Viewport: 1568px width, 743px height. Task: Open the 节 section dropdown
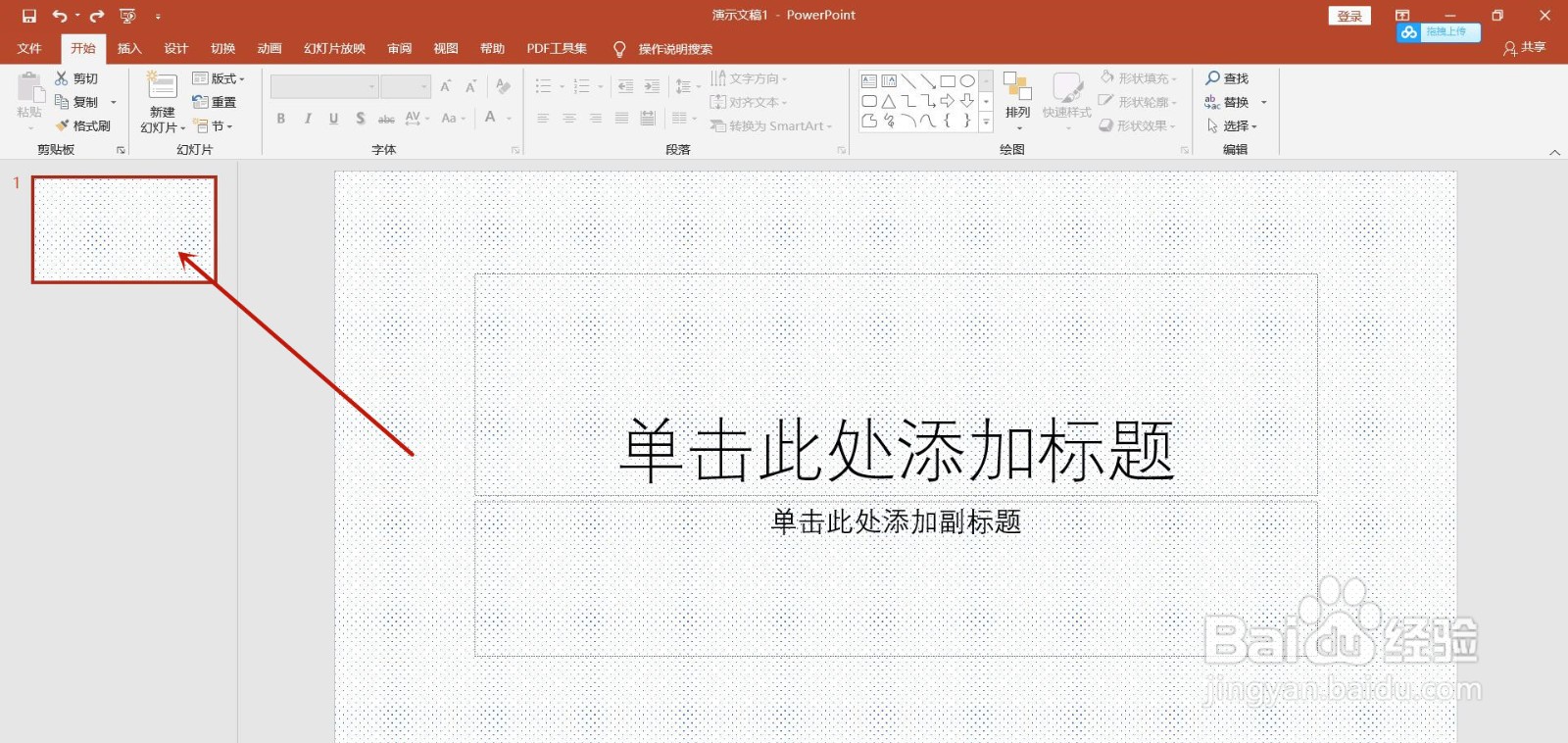point(213,126)
